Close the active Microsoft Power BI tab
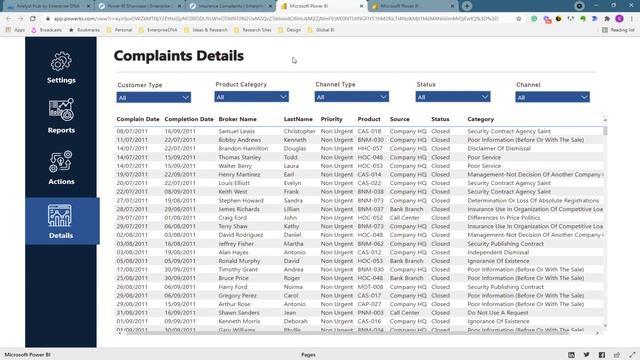This screenshot has width=640, height=360. [x=361, y=6]
